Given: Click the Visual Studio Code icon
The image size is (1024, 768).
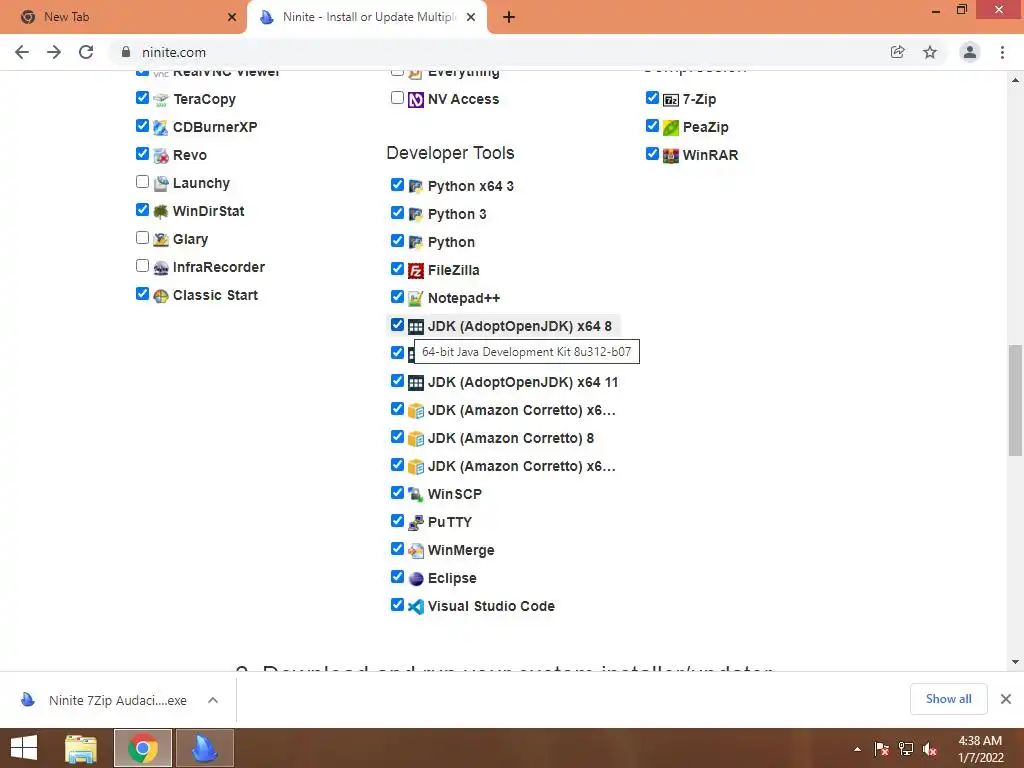Looking at the screenshot, I should click(416, 607).
